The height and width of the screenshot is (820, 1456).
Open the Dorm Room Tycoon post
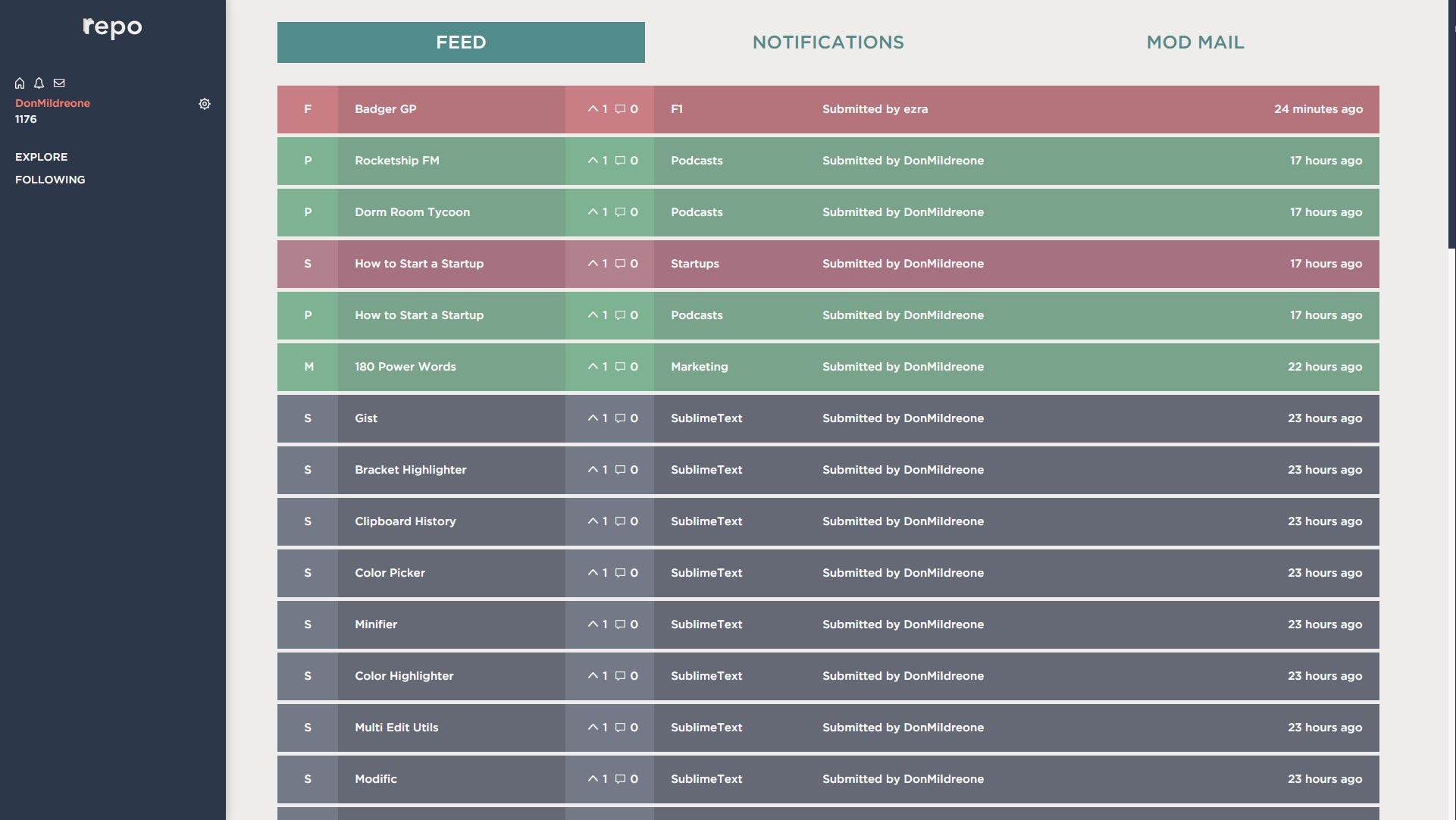(412, 212)
